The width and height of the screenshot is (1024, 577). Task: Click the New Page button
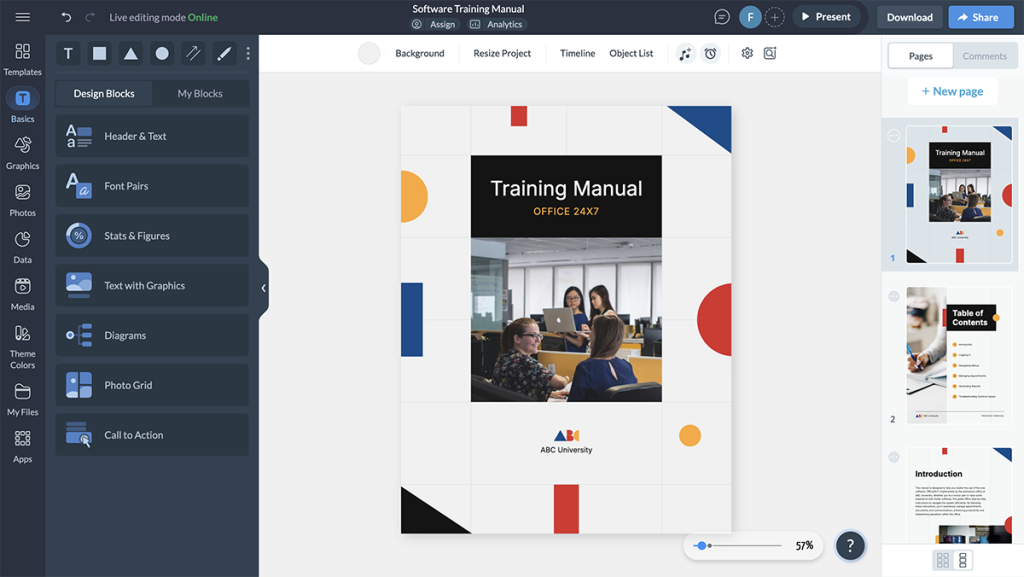pyautogui.click(x=952, y=91)
